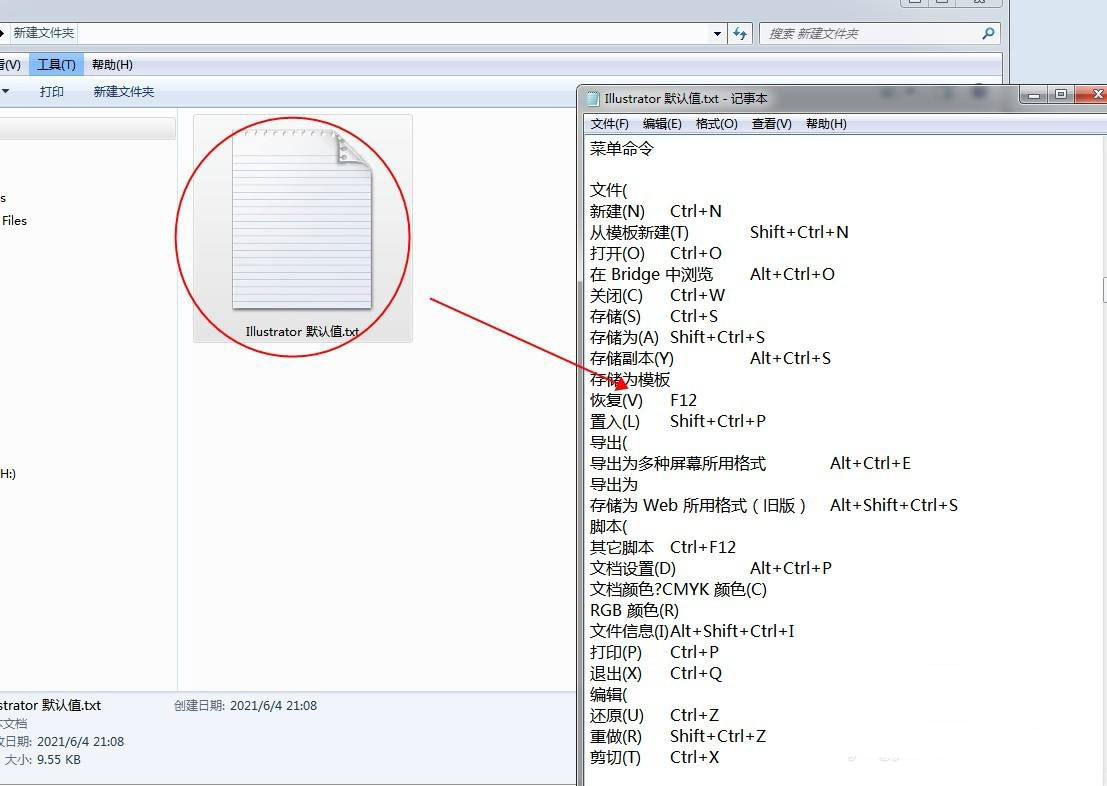Click the 新建(N) Ctrl+N line
This screenshot has width=1107, height=786.
point(656,211)
